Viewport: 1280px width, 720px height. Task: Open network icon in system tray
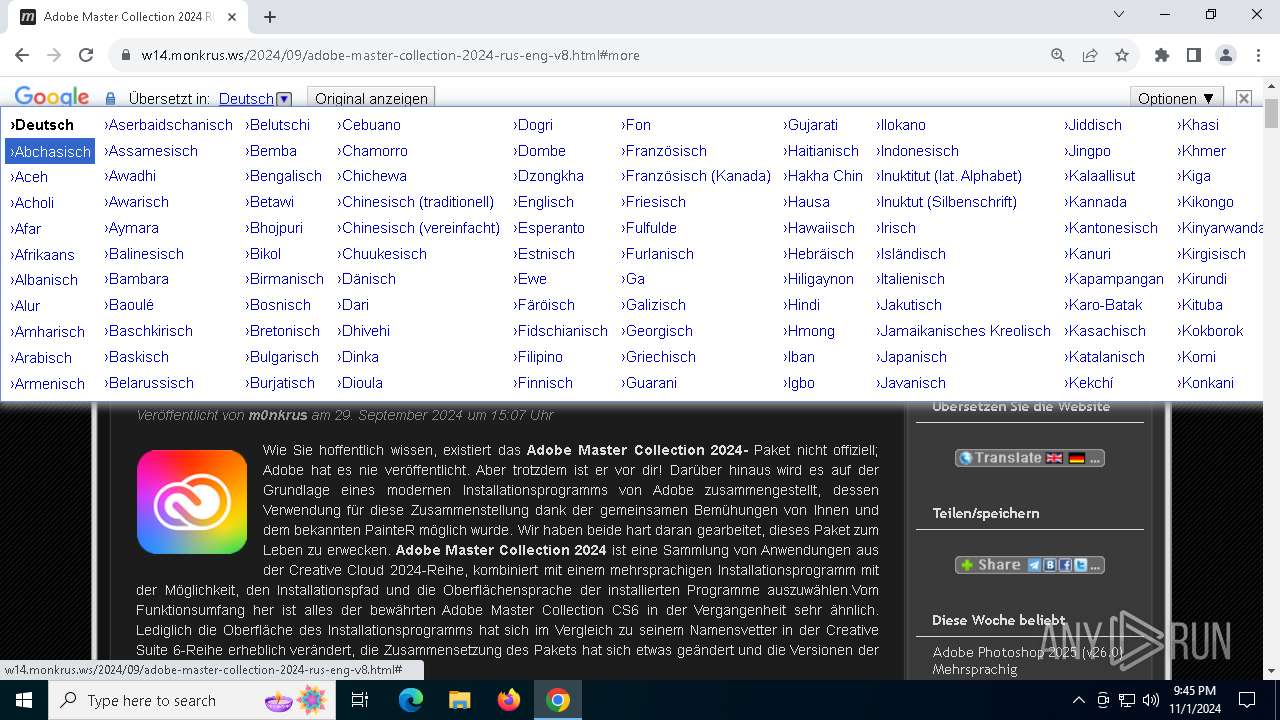click(x=1127, y=700)
